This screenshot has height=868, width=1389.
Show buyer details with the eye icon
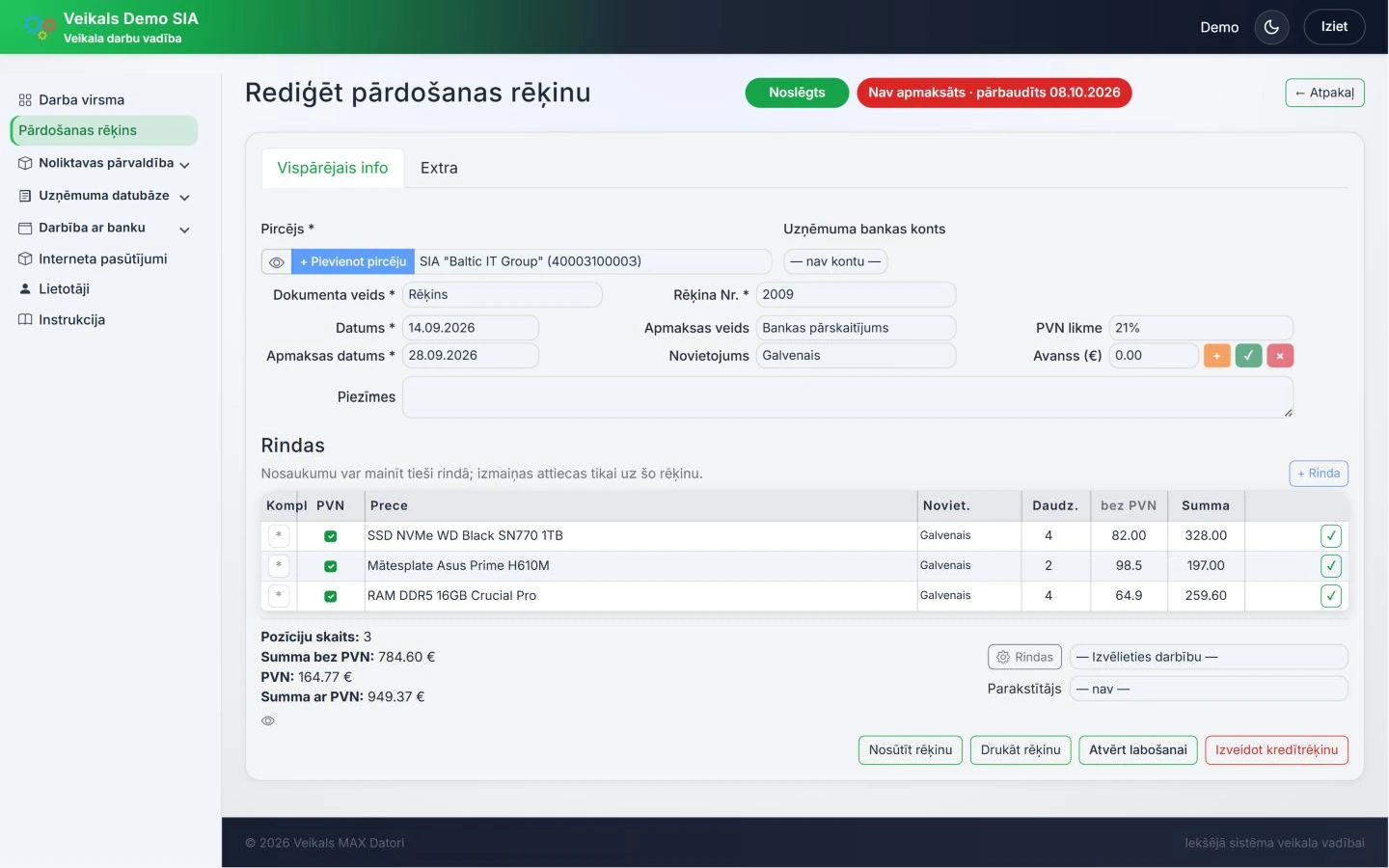(276, 261)
